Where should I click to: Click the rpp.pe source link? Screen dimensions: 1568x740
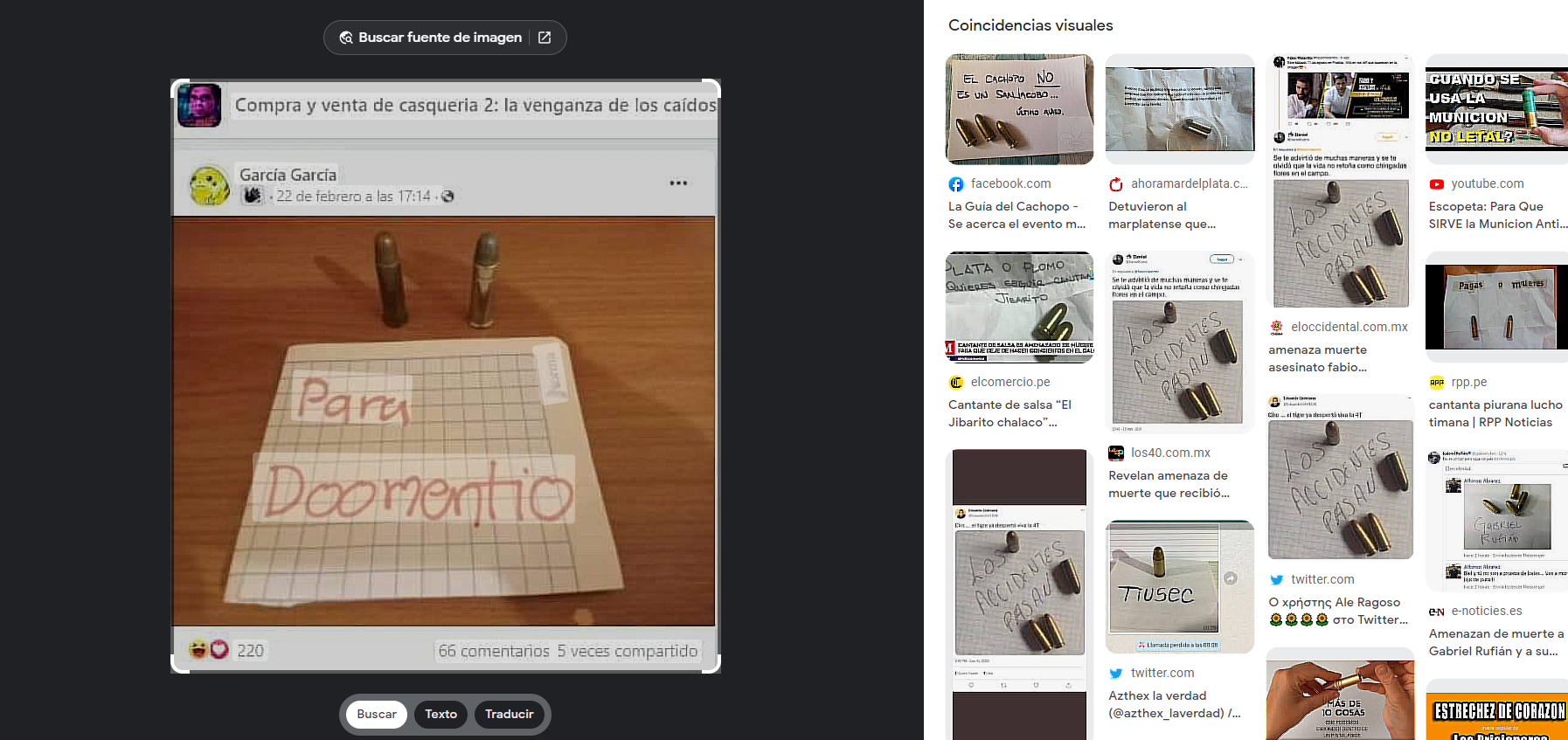pos(1469,383)
